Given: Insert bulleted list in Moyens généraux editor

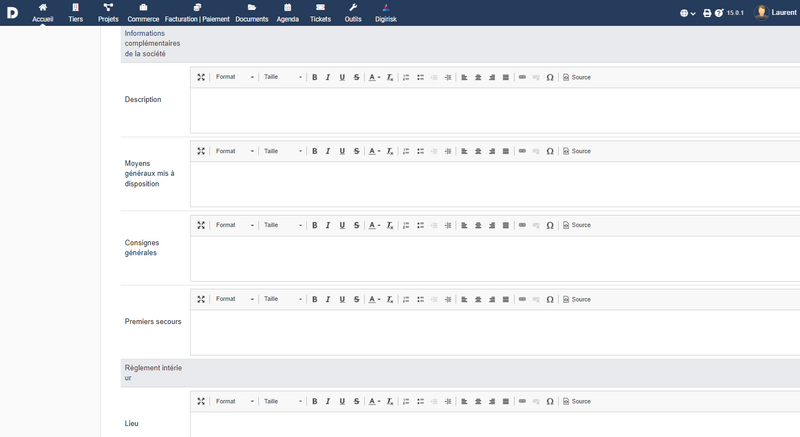Looking at the screenshot, I should [420, 151].
